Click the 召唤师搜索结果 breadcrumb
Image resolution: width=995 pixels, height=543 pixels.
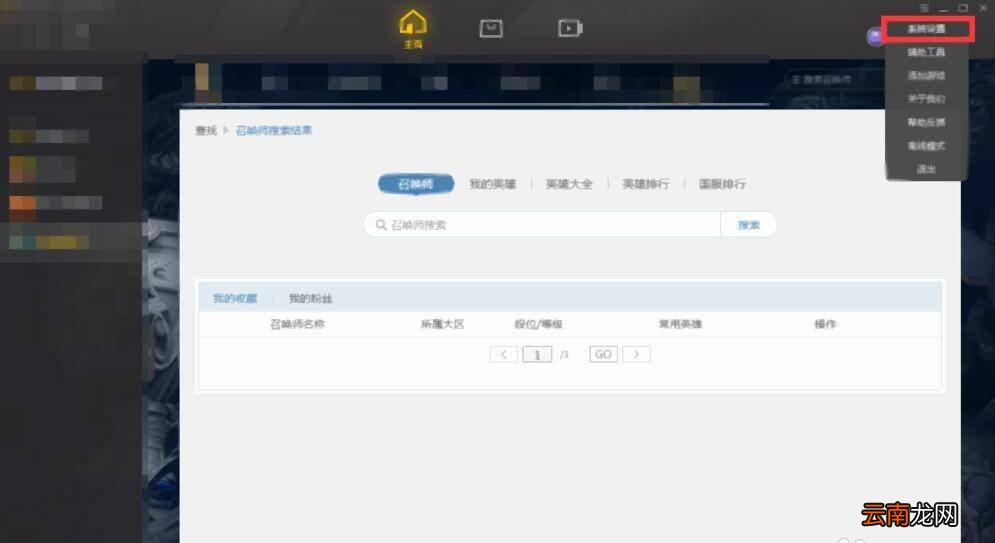[x=274, y=130]
